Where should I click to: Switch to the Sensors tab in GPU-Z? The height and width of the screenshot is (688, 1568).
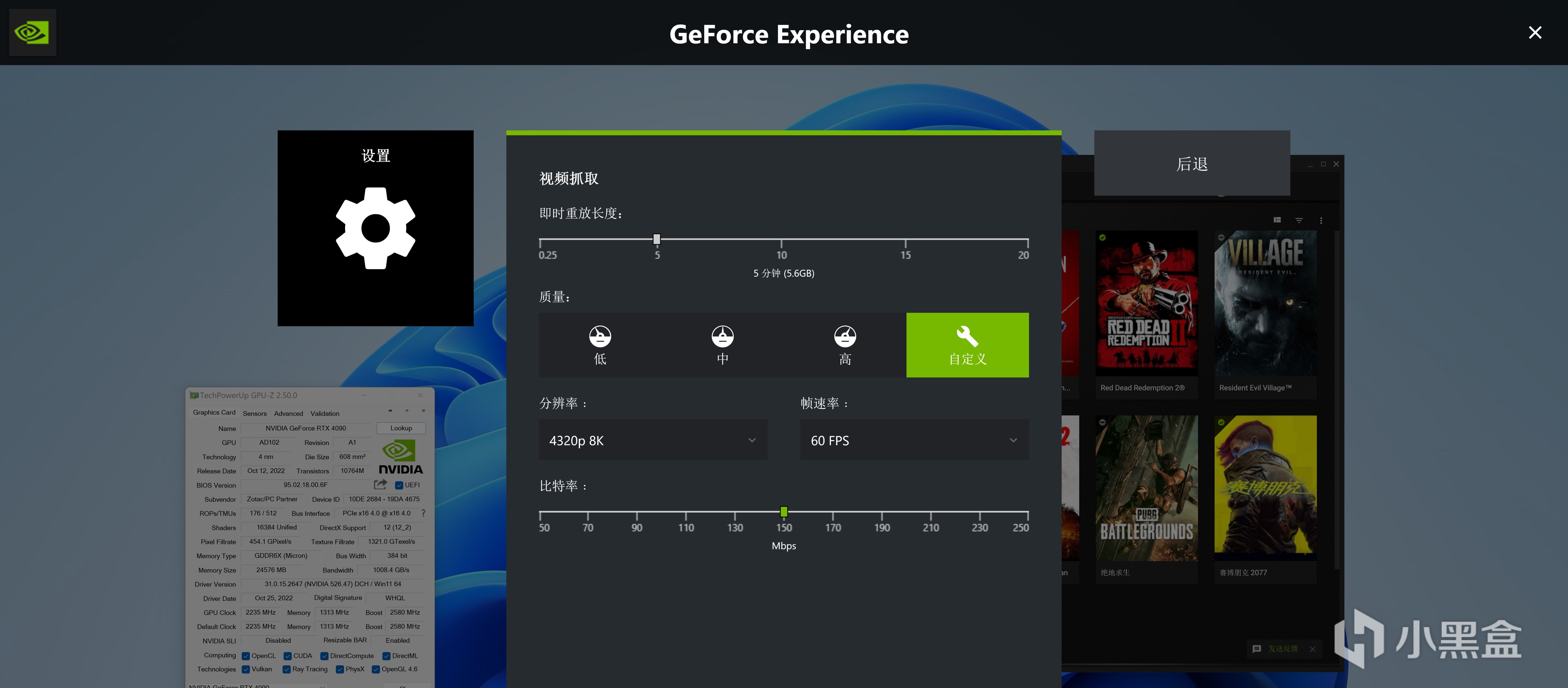255,414
